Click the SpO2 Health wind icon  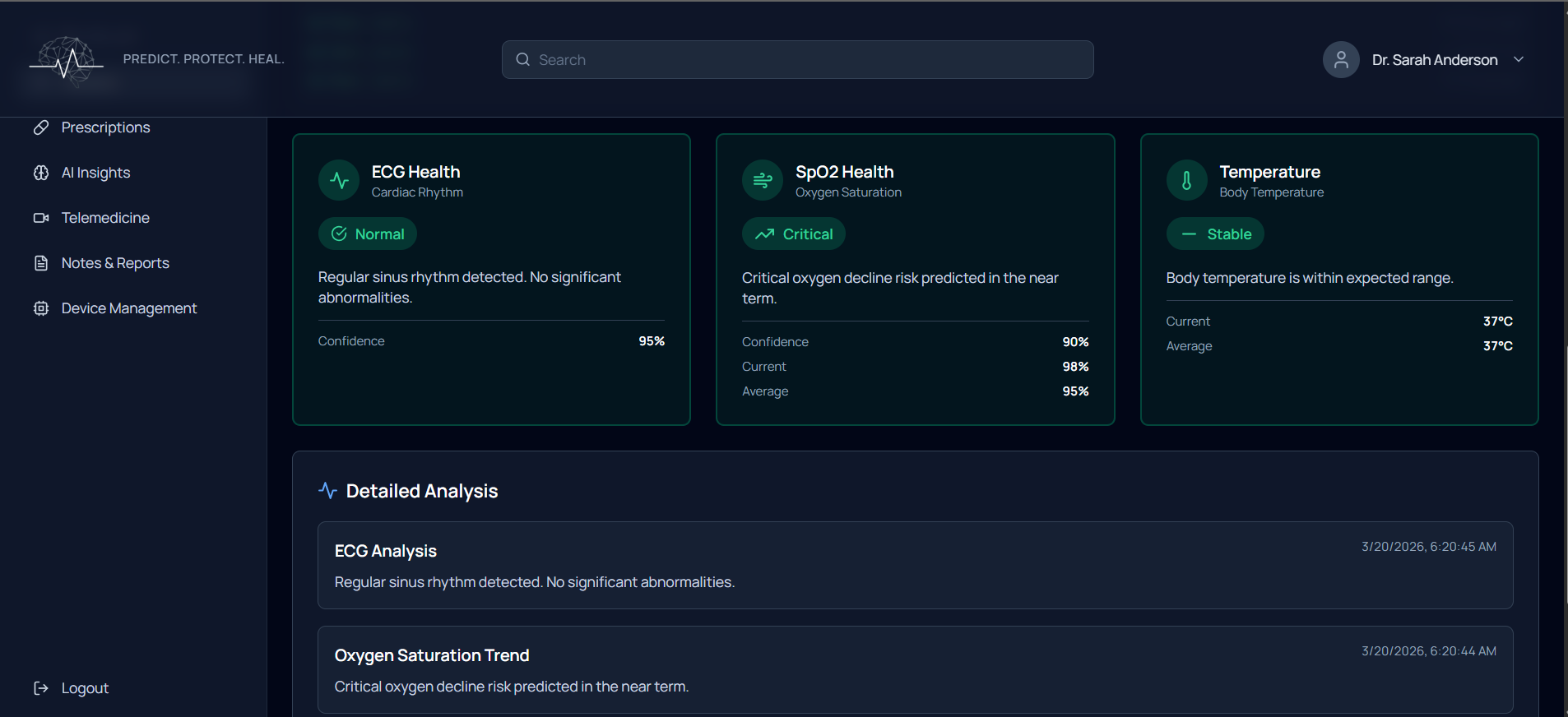(763, 180)
